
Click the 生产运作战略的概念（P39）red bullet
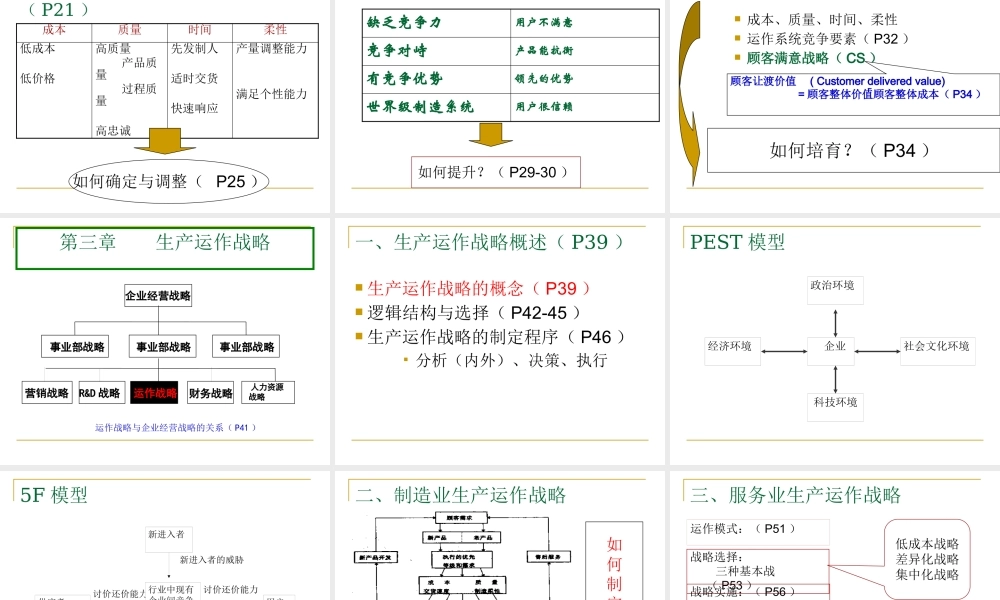(479, 288)
